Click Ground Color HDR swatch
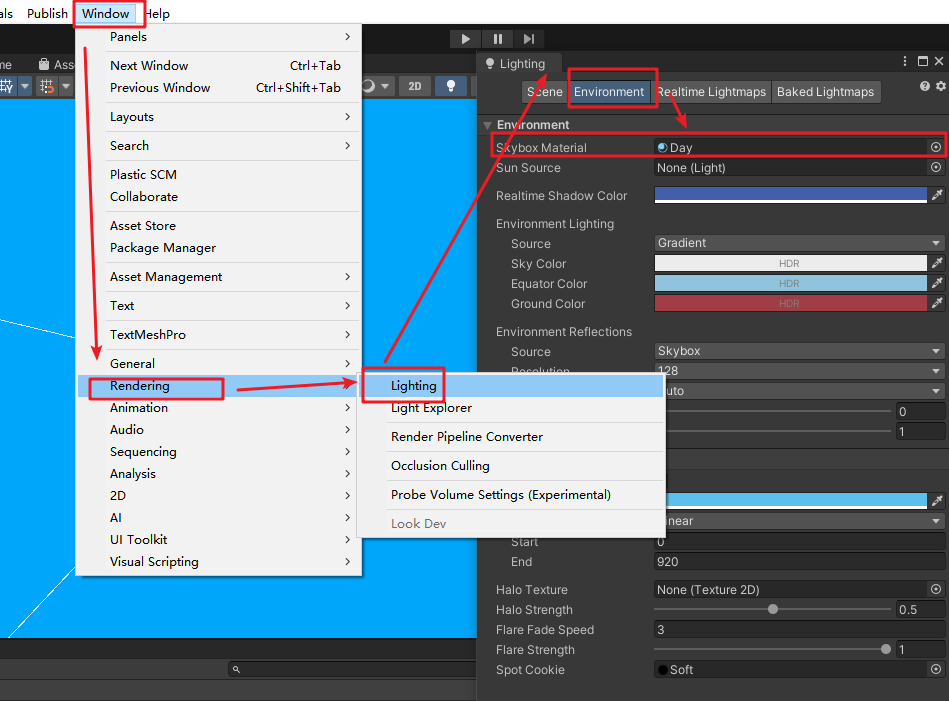949x701 pixels. coord(790,304)
